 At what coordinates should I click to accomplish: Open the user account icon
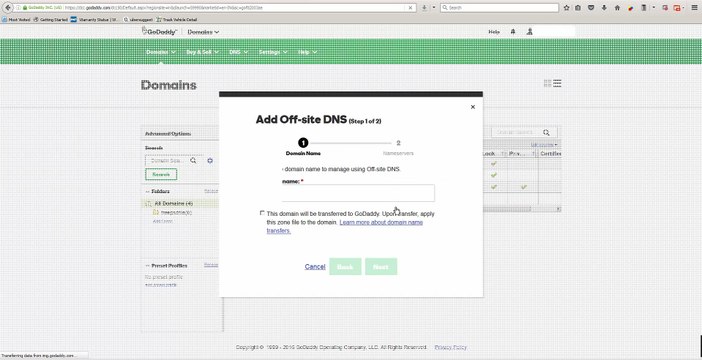[x=530, y=32]
